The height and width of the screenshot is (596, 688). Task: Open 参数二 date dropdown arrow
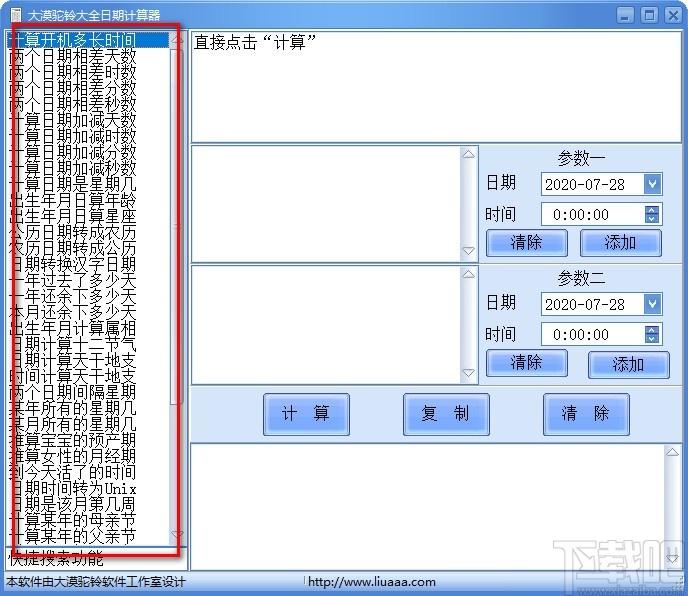tap(652, 304)
